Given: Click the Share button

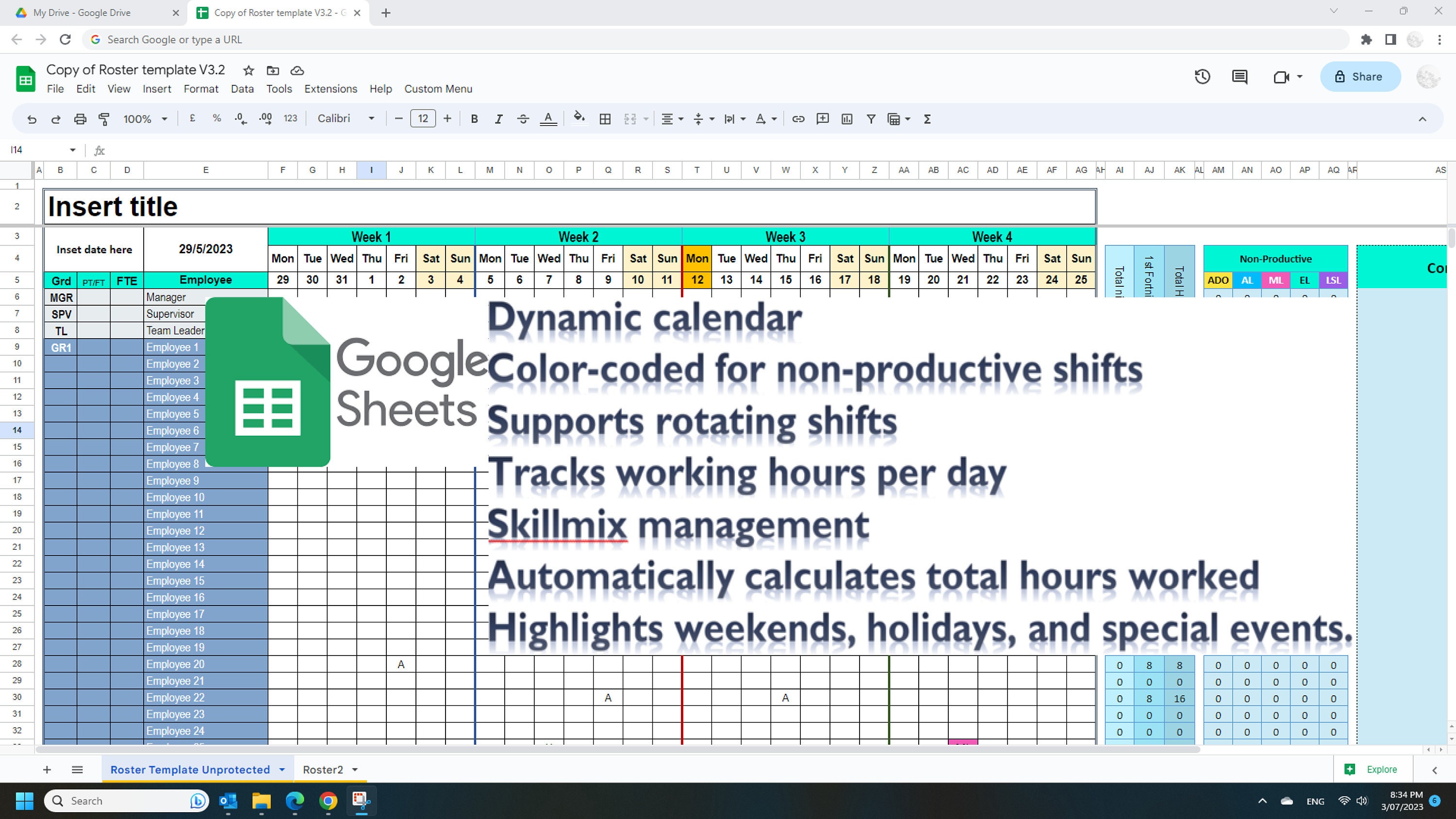Looking at the screenshot, I should 1360,77.
